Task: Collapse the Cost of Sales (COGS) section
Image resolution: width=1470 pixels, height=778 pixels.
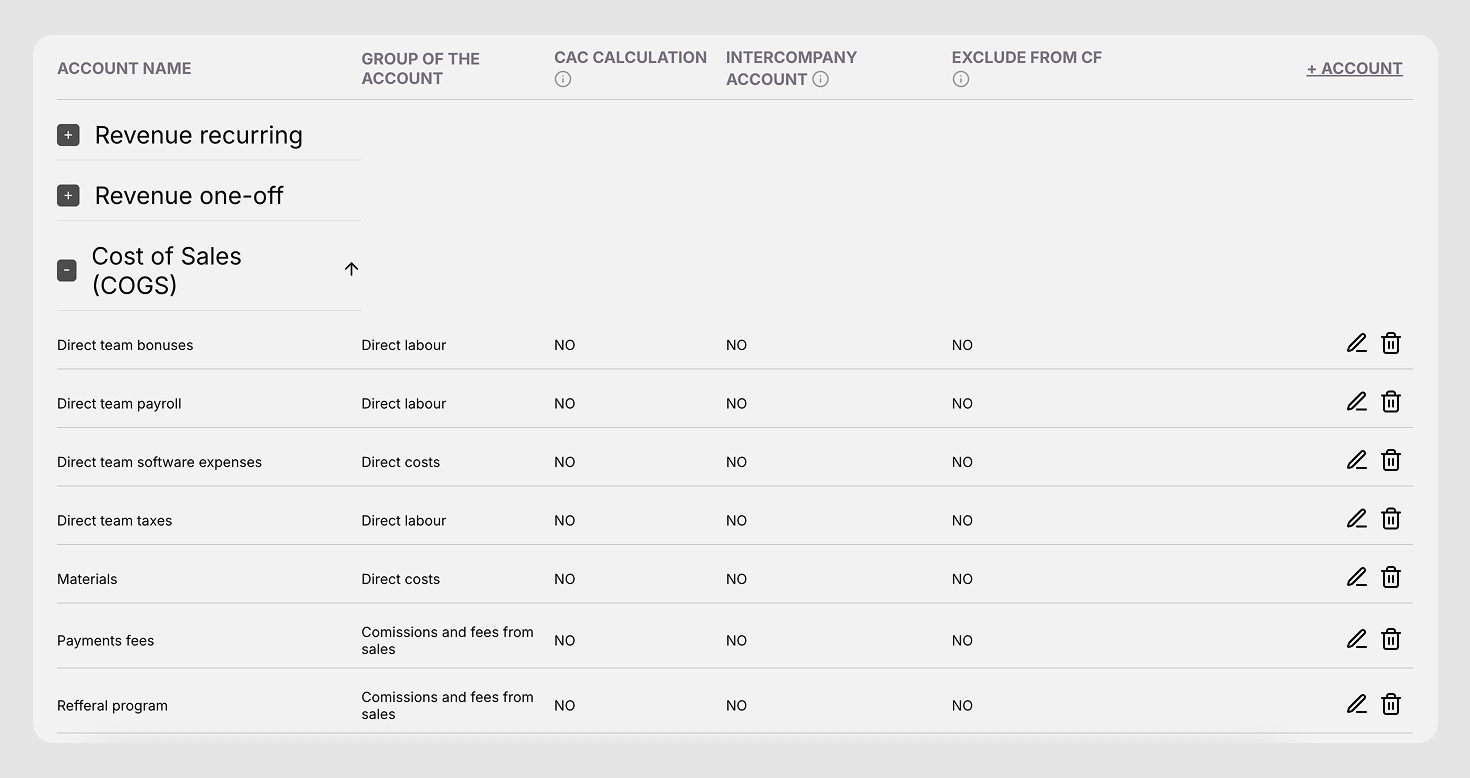Action: tap(66, 270)
